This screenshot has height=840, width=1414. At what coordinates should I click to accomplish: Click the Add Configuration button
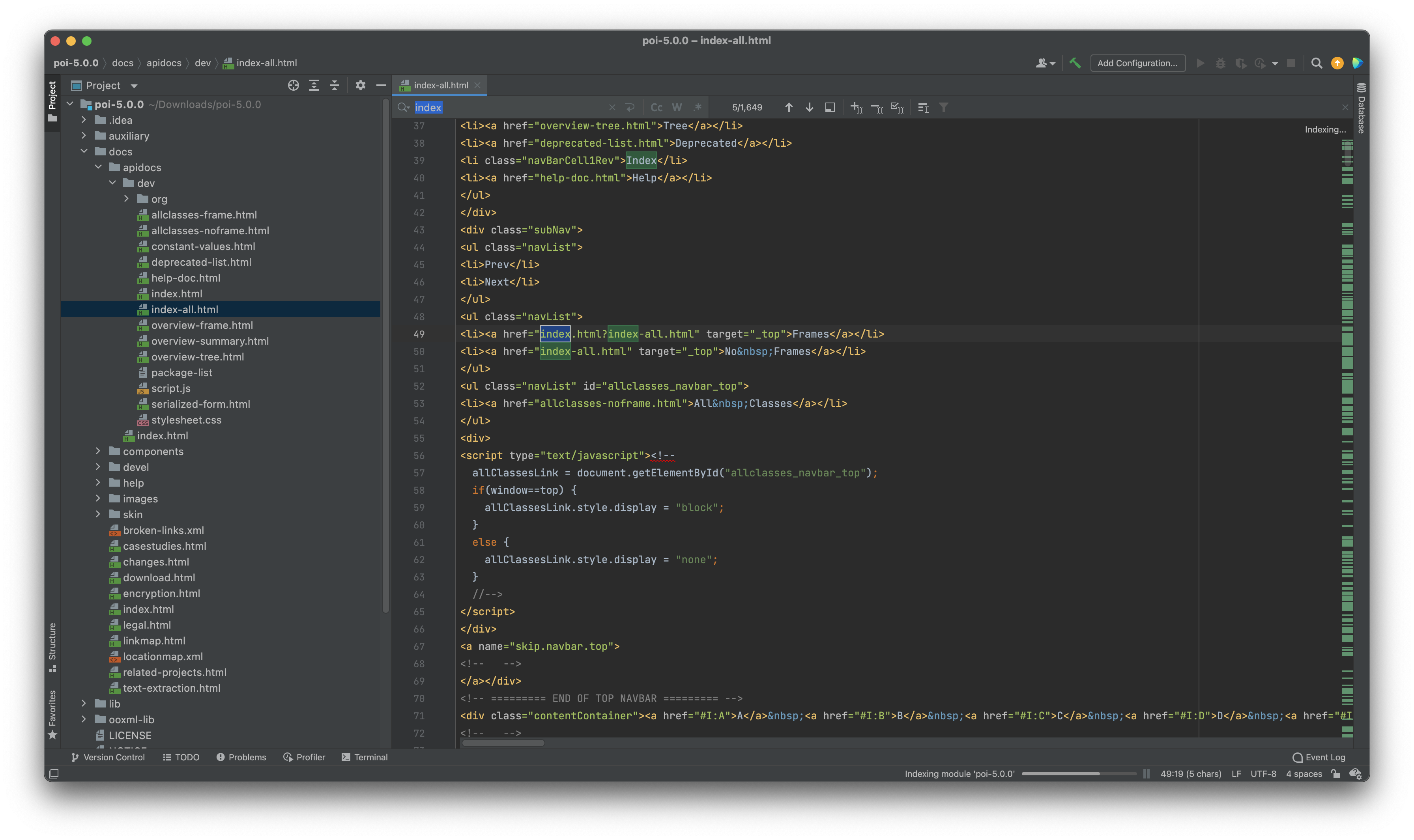[x=1137, y=63]
